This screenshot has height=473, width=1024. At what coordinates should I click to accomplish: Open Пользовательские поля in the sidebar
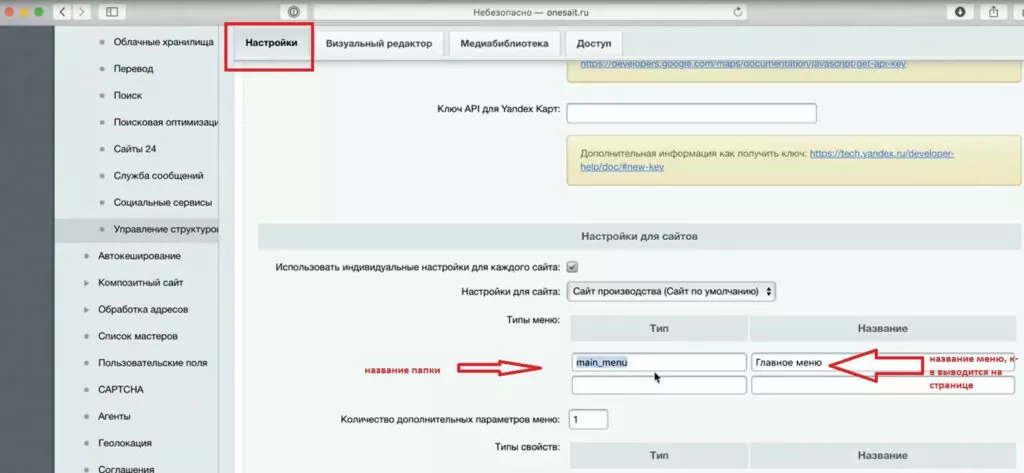tap(152, 363)
